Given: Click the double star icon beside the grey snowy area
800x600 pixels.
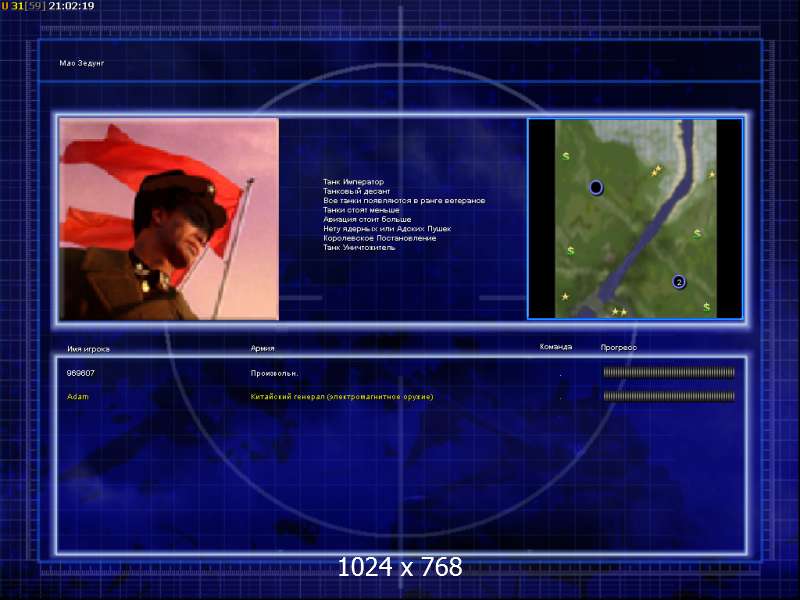Looking at the screenshot, I should (x=656, y=170).
